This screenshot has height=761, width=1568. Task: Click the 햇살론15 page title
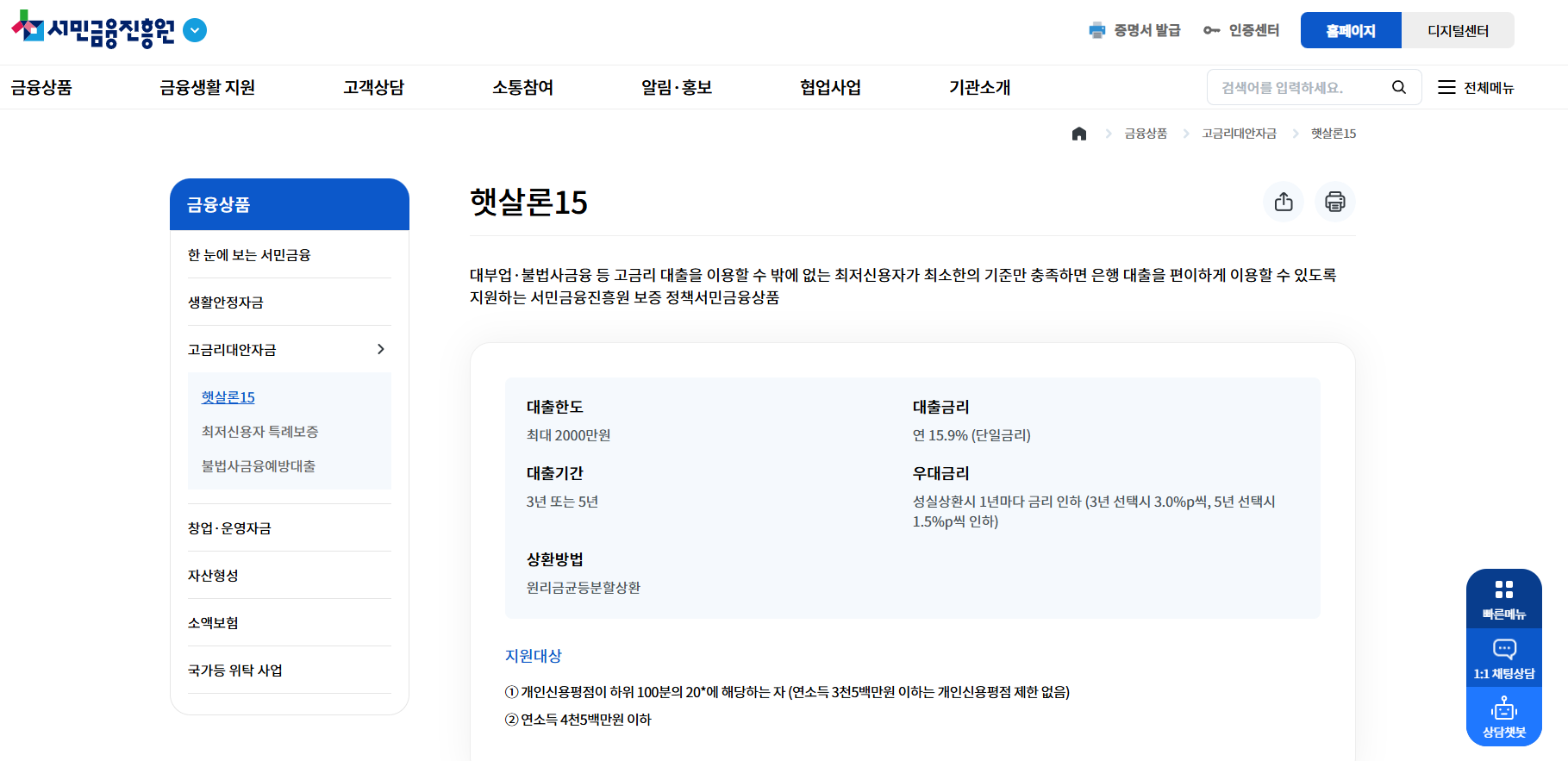click(528, 203)
